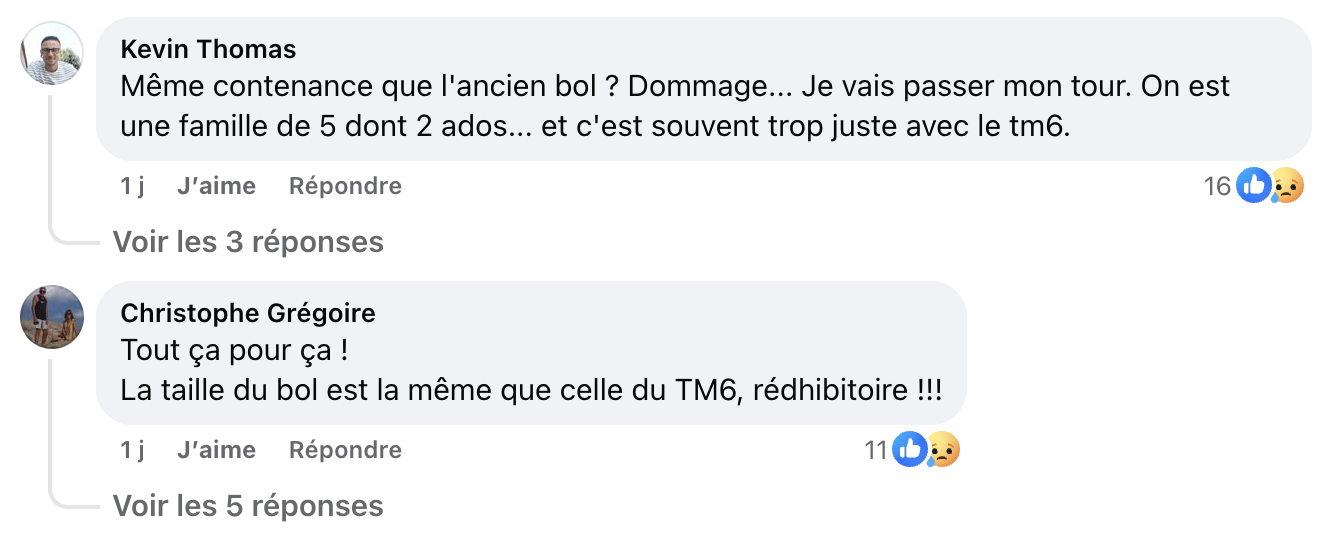
Task: Click the sad face reaction icon on Kevin's comment
Action: pyautogui.click(x=1287, y=186)
